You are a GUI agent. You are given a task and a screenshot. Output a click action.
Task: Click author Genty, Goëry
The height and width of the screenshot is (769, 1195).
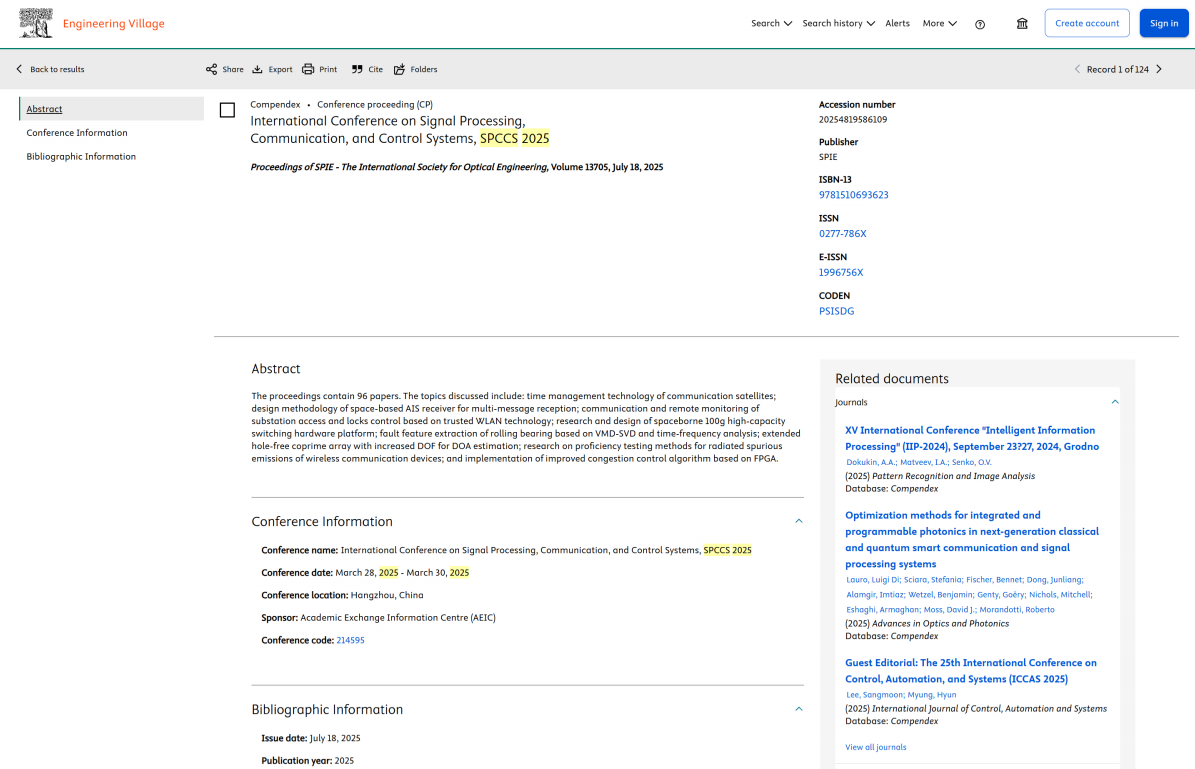[1001, 594]
